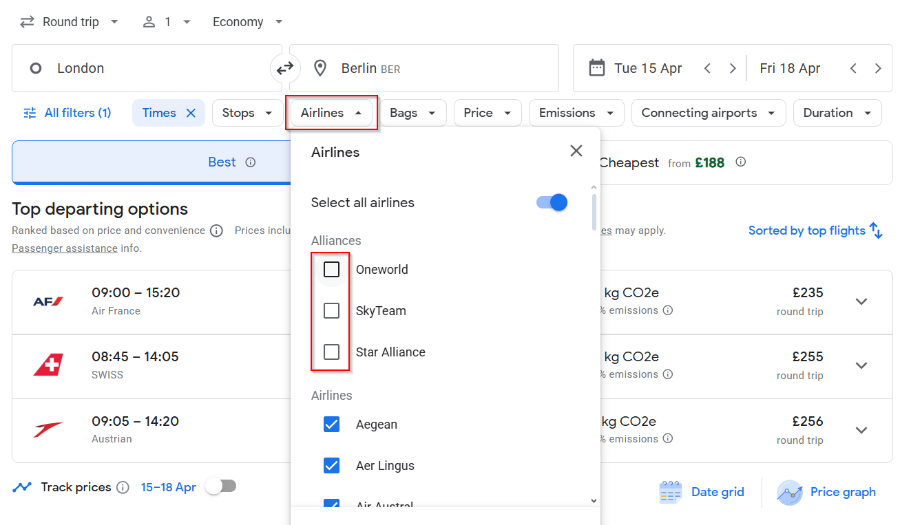The width and height of the screenshot is (900, 525).
Task: Open the Round trip dropdown
Action: point(69,22)
